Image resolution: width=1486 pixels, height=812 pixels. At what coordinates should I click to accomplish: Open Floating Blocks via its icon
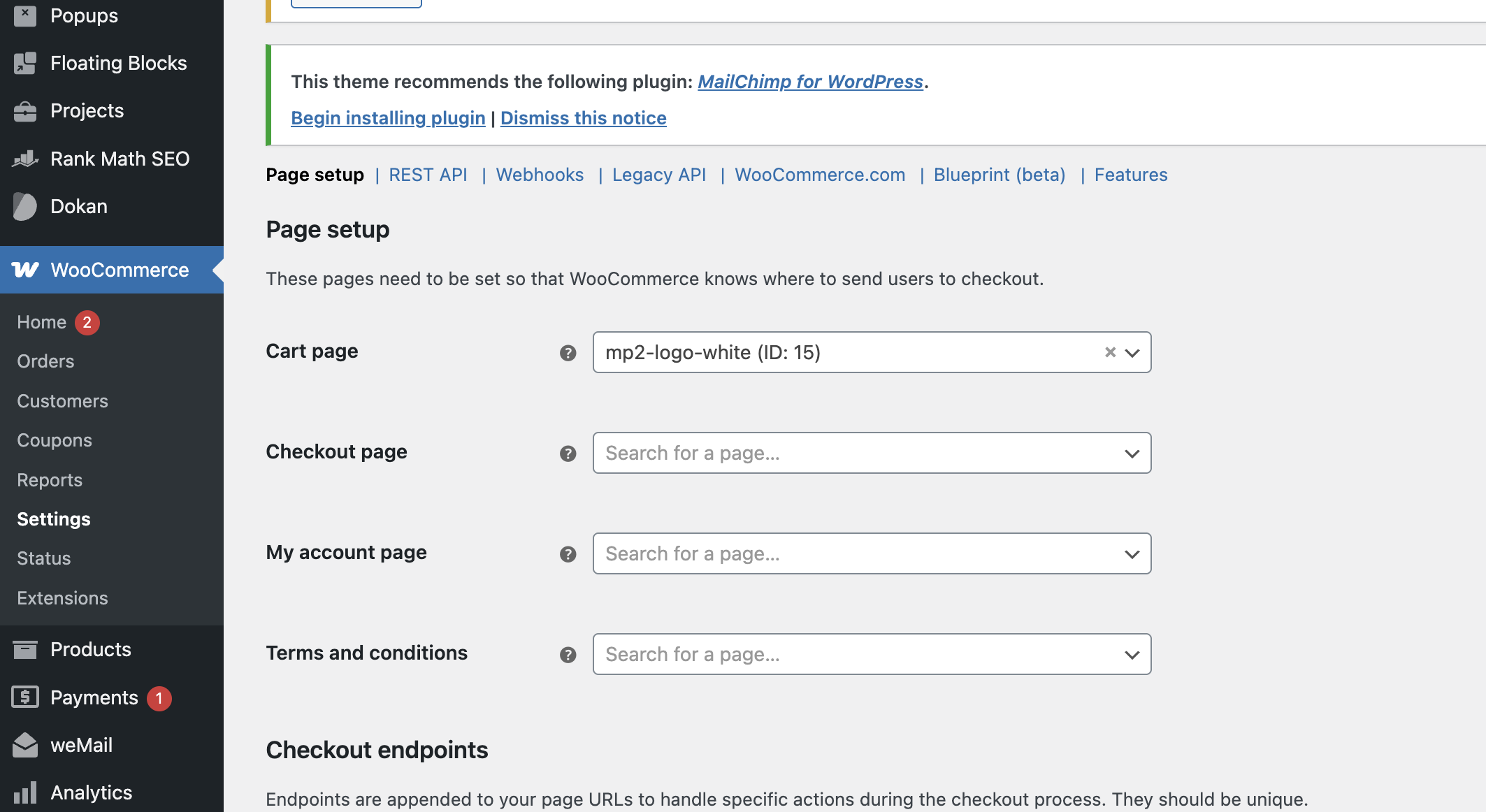tap(25, 63)
